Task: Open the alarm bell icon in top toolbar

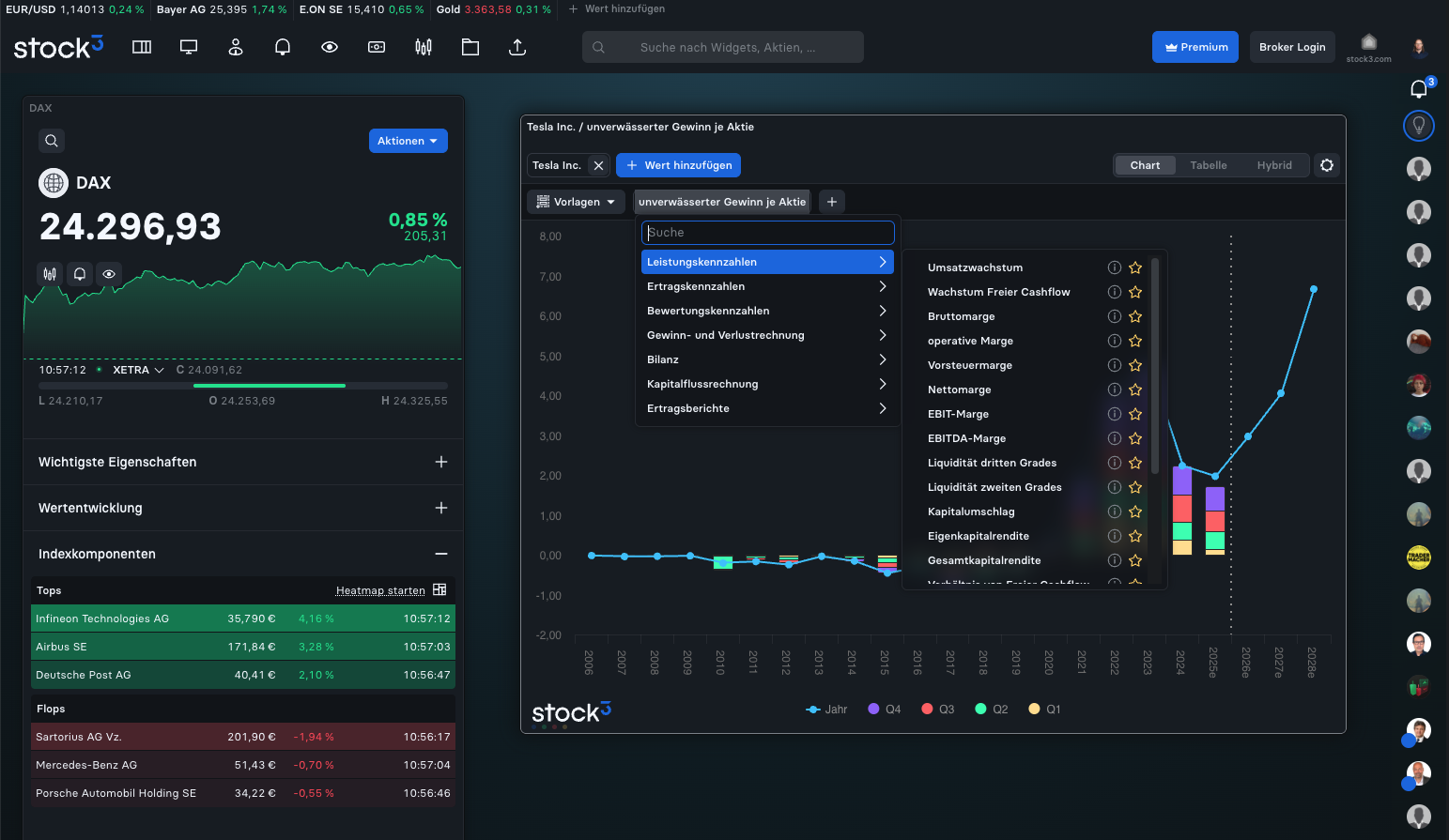Action: pyautogui.click(x=283, y=47)
